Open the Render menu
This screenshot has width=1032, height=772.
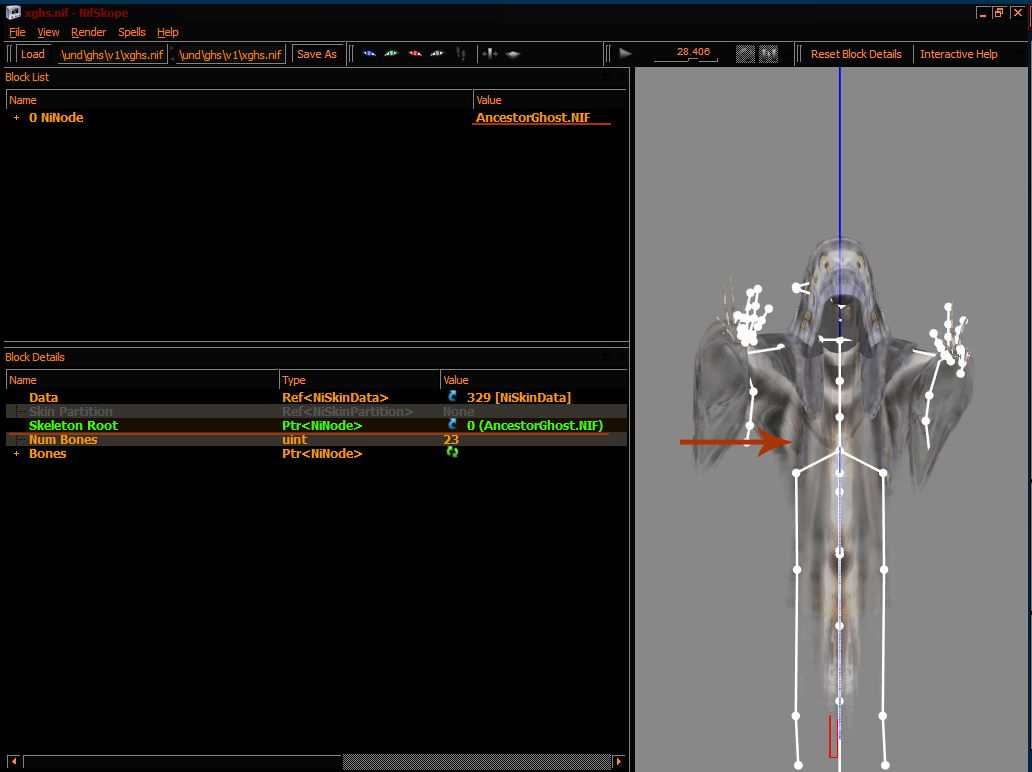coord(89,32)
